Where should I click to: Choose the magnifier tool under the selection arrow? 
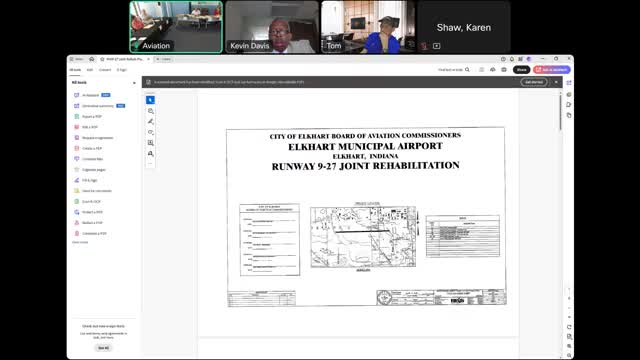point(151,111)
